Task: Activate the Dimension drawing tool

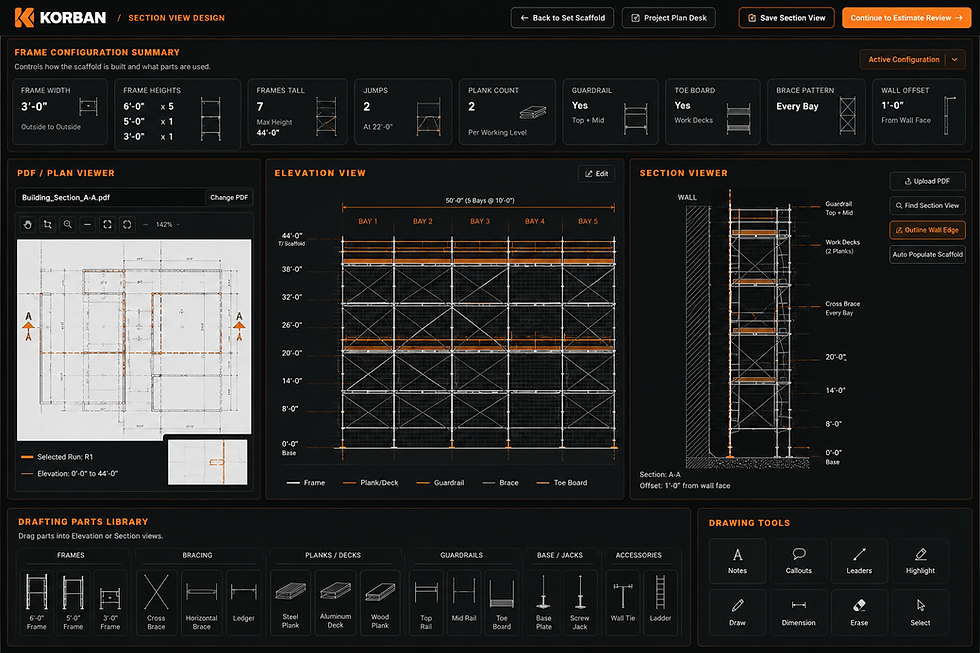Action: click(799, 612)
